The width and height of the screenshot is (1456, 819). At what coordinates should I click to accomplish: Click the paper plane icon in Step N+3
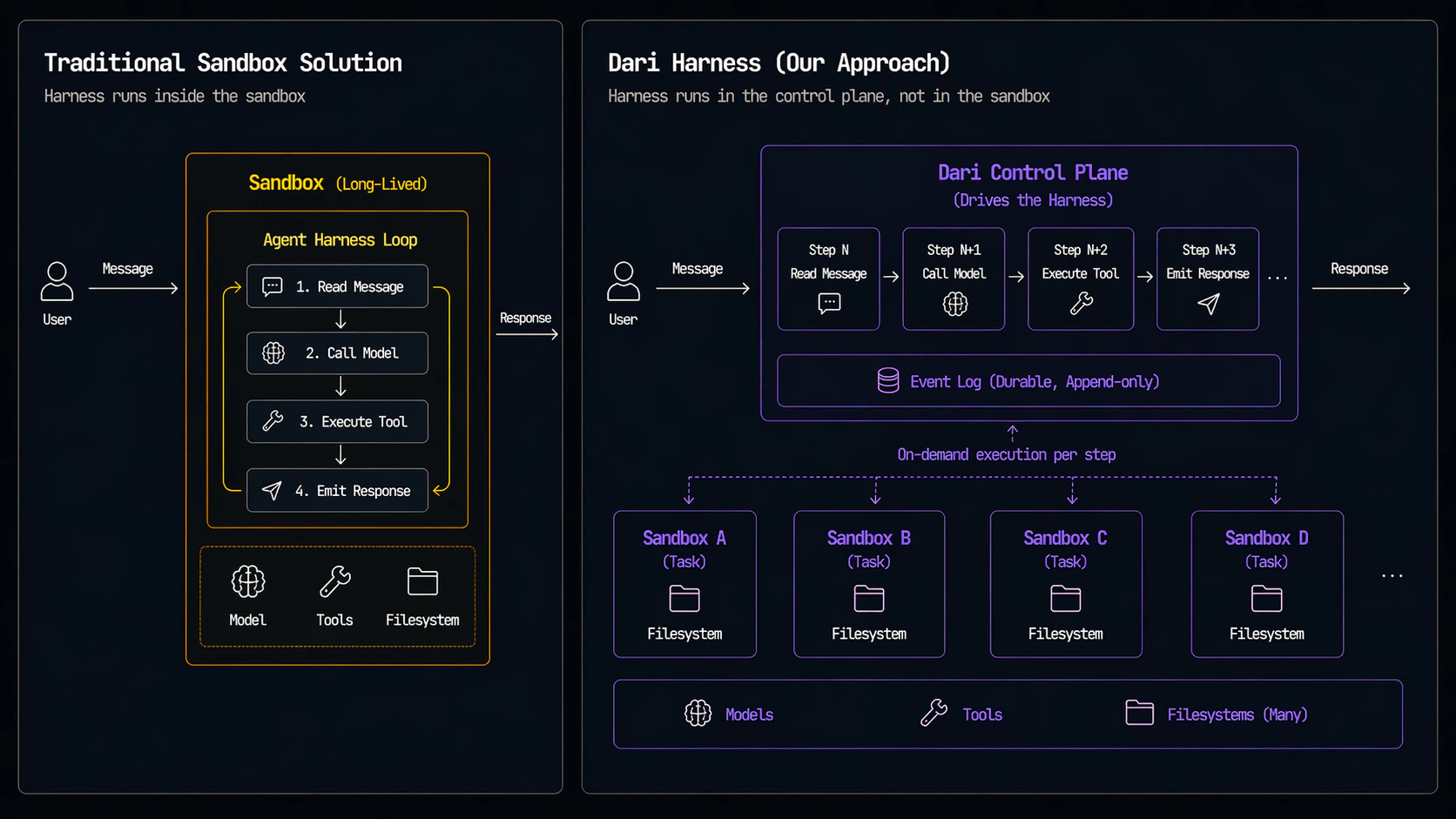click(1207, 305)
